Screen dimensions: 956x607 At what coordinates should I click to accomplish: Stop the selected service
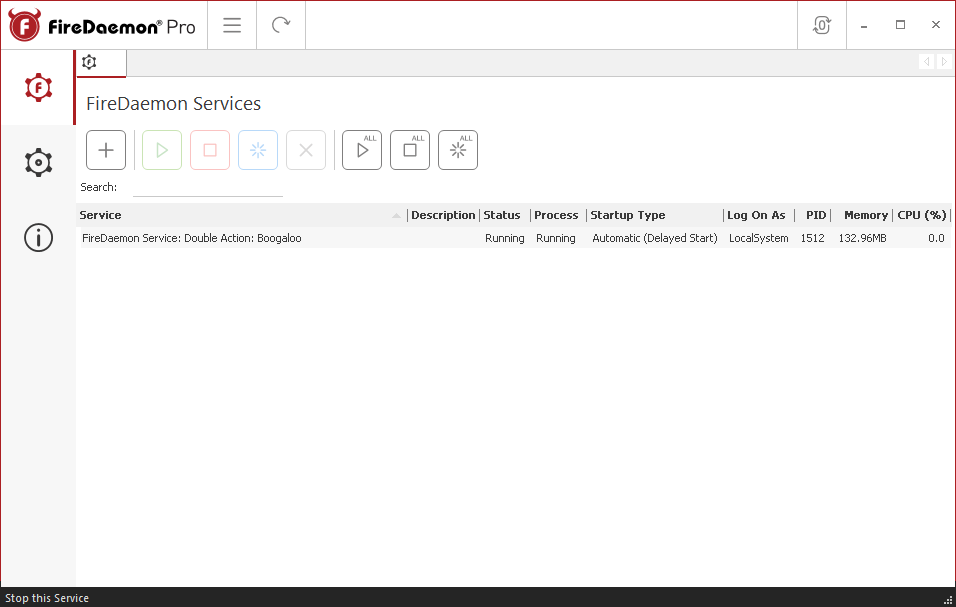tap(210, 150)
